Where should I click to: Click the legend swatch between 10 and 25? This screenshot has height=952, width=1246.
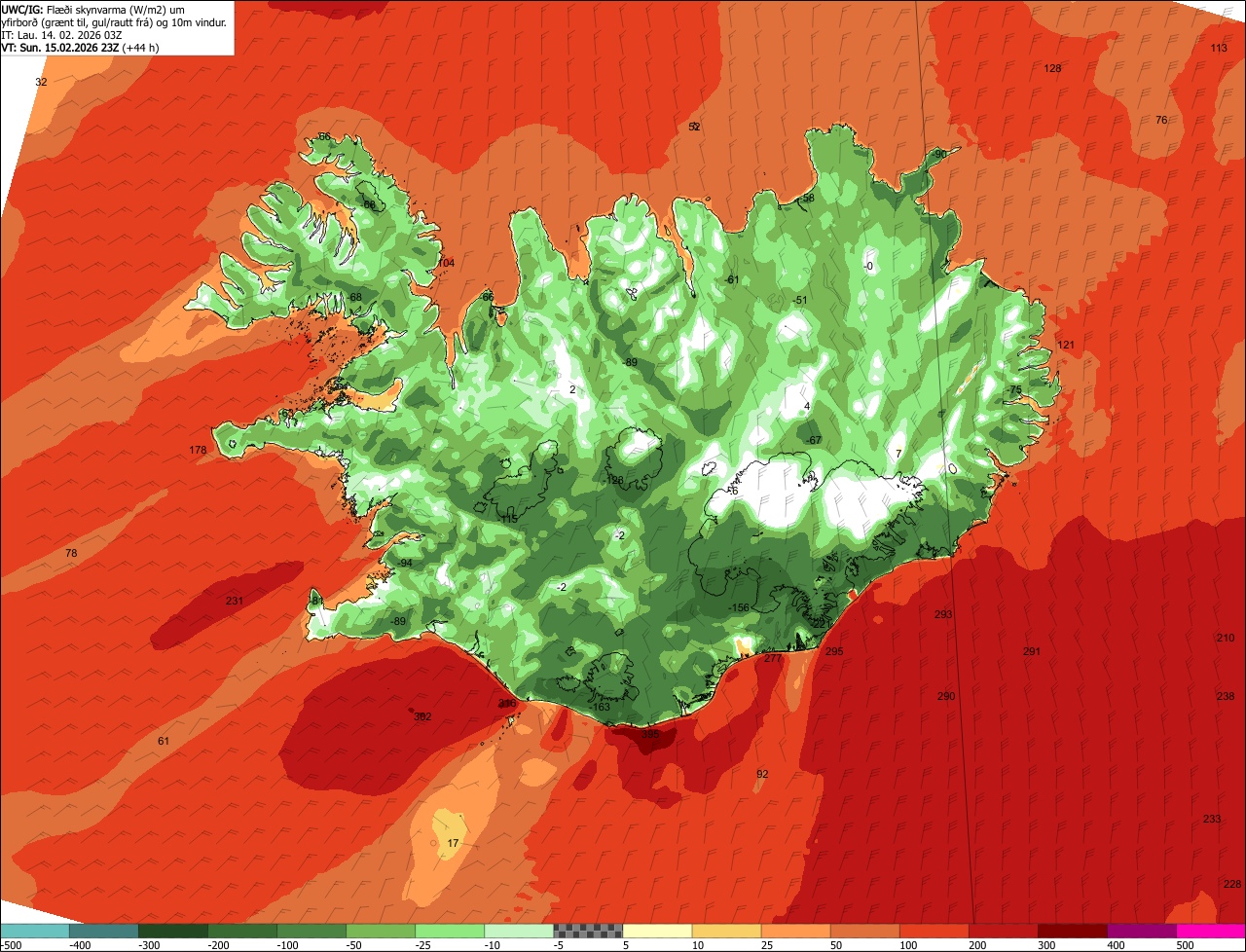pyautogui.click(x=726, y=931)
